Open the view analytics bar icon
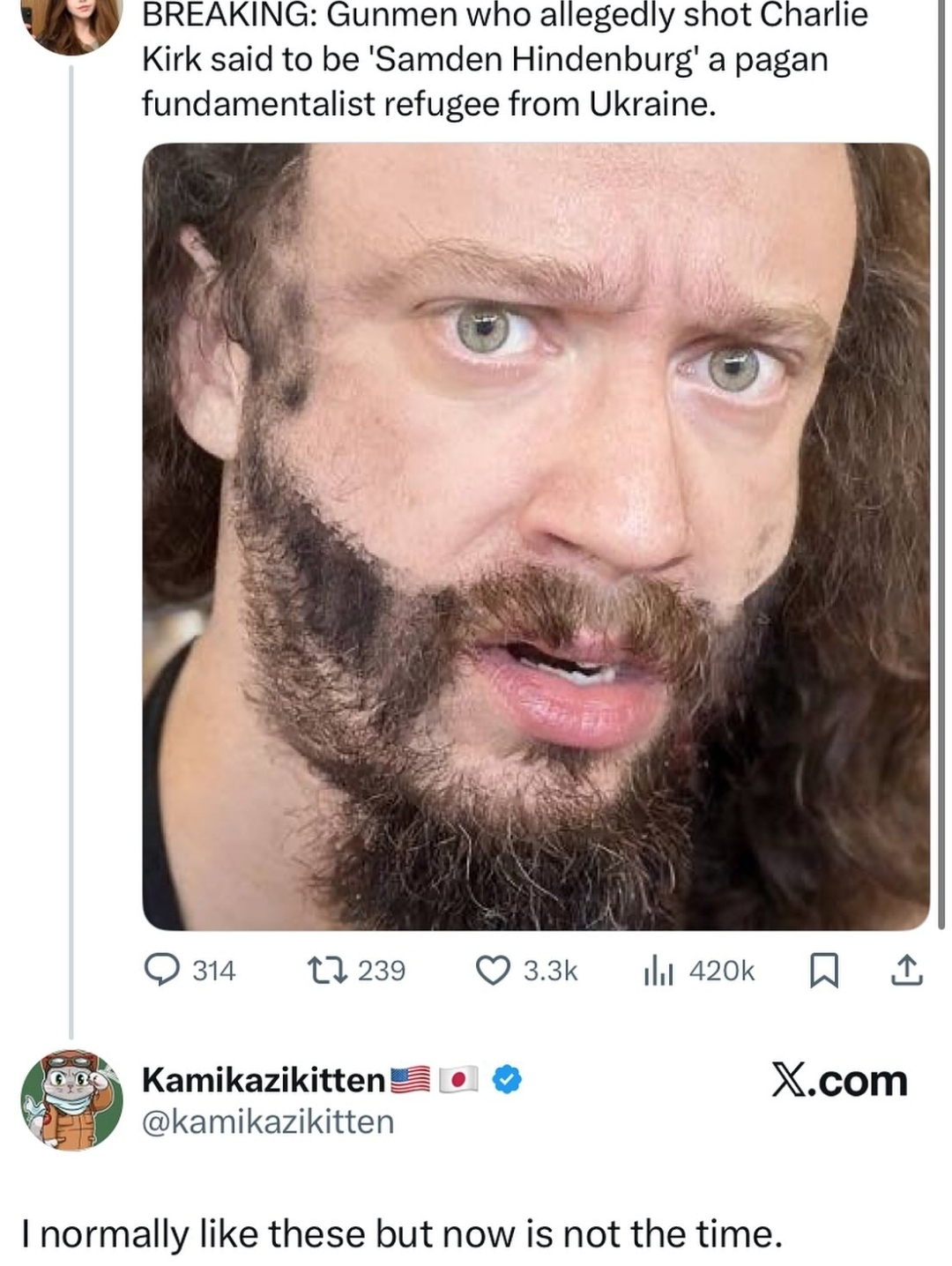The width and height of the screenshot is (952, 1266). tap(658, 971)
